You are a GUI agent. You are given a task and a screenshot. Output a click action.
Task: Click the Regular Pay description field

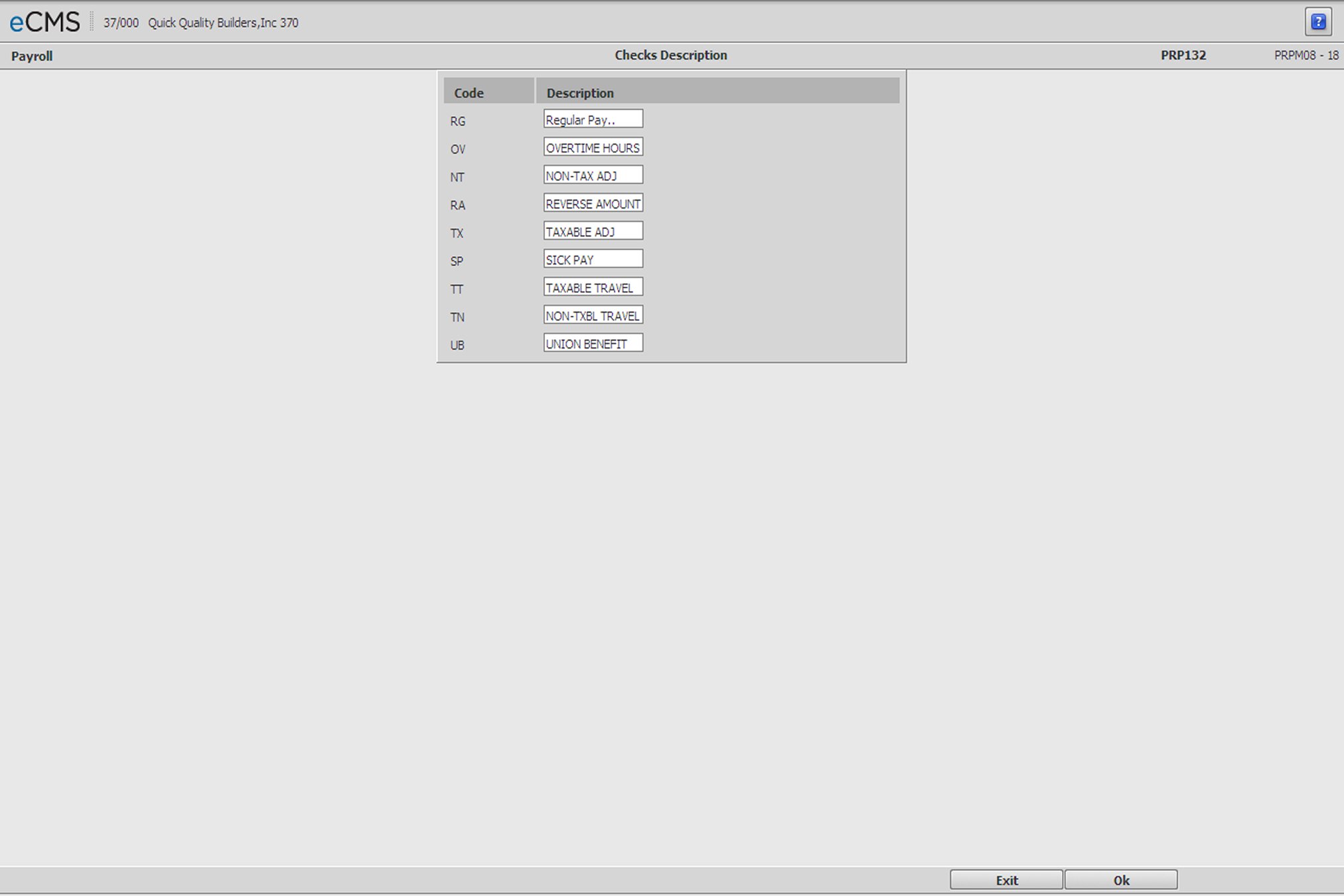(593, 118)
